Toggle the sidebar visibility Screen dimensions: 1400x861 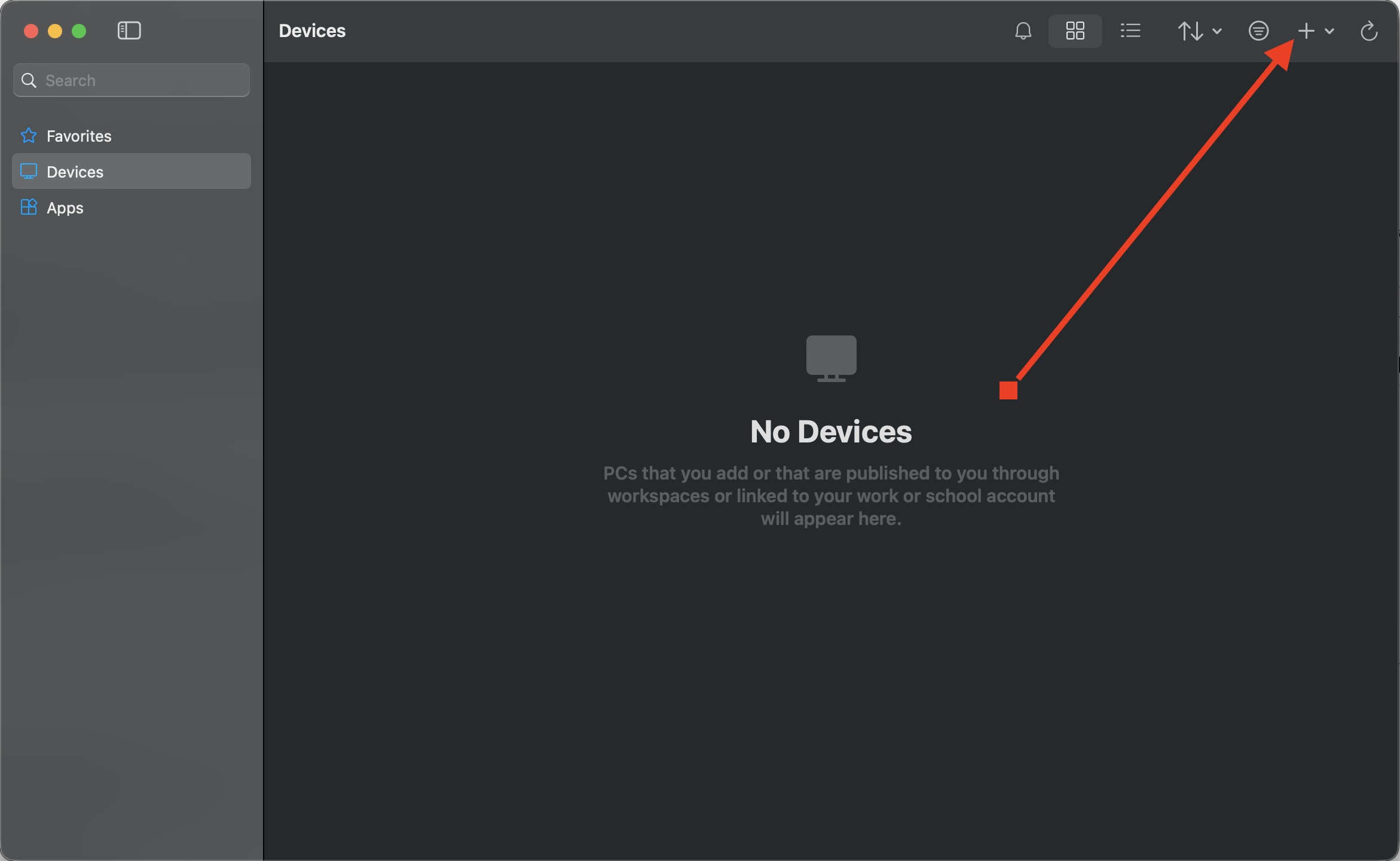pos(129,30)
